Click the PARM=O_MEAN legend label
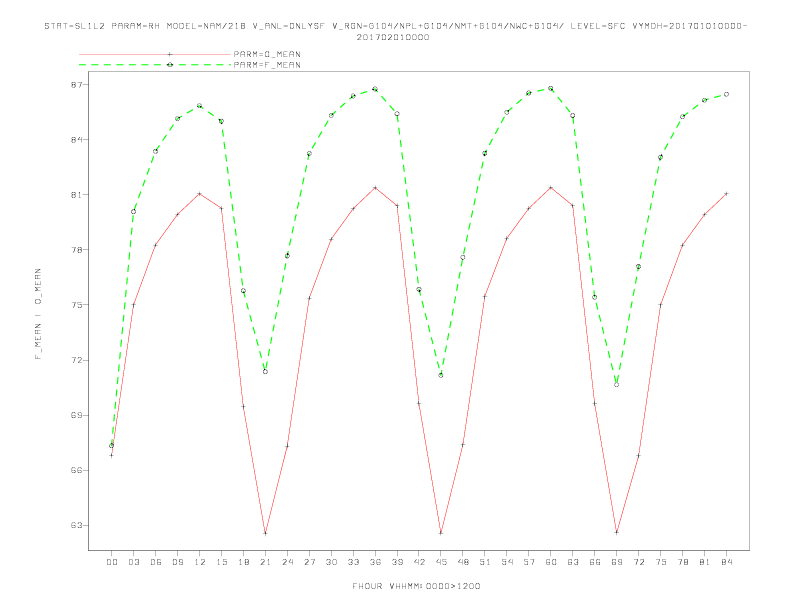792x612 pixels. [x=267, y=54]
